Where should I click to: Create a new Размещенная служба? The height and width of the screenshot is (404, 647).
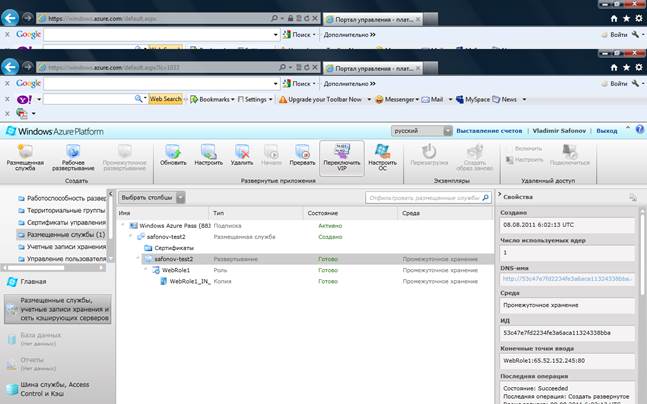point(25,157)
